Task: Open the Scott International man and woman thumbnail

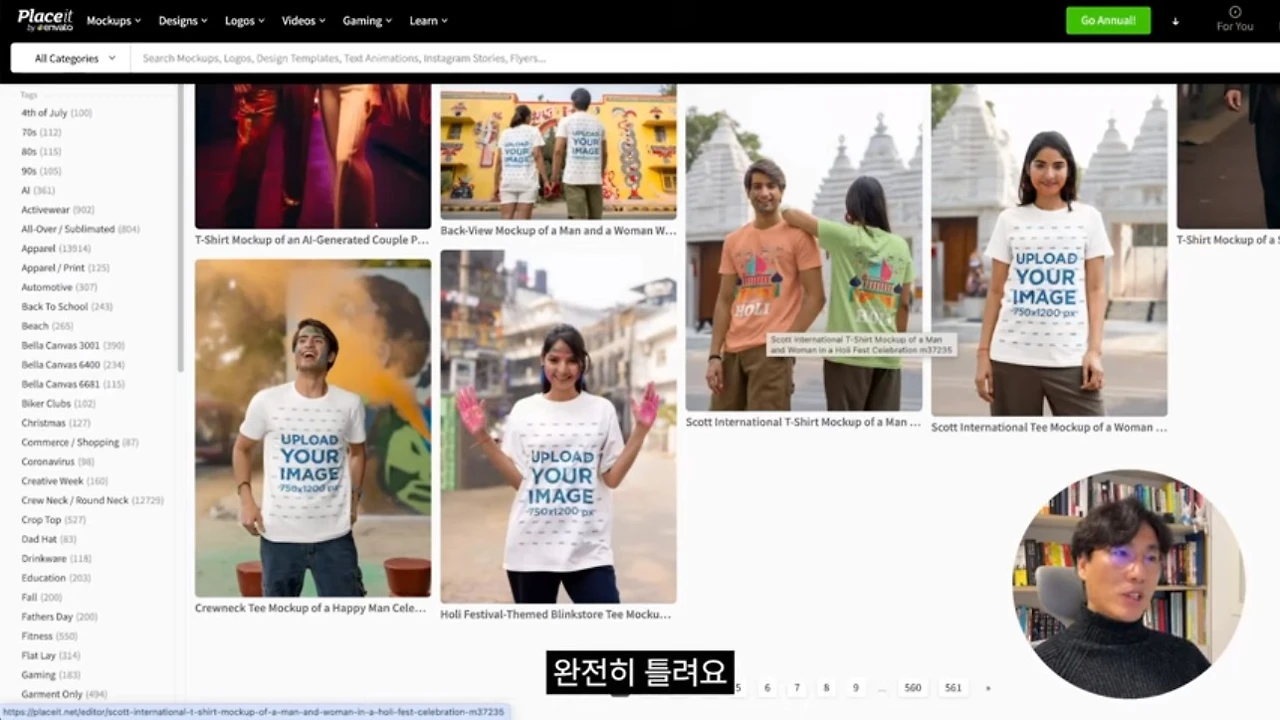Action: tap(804, 248)
